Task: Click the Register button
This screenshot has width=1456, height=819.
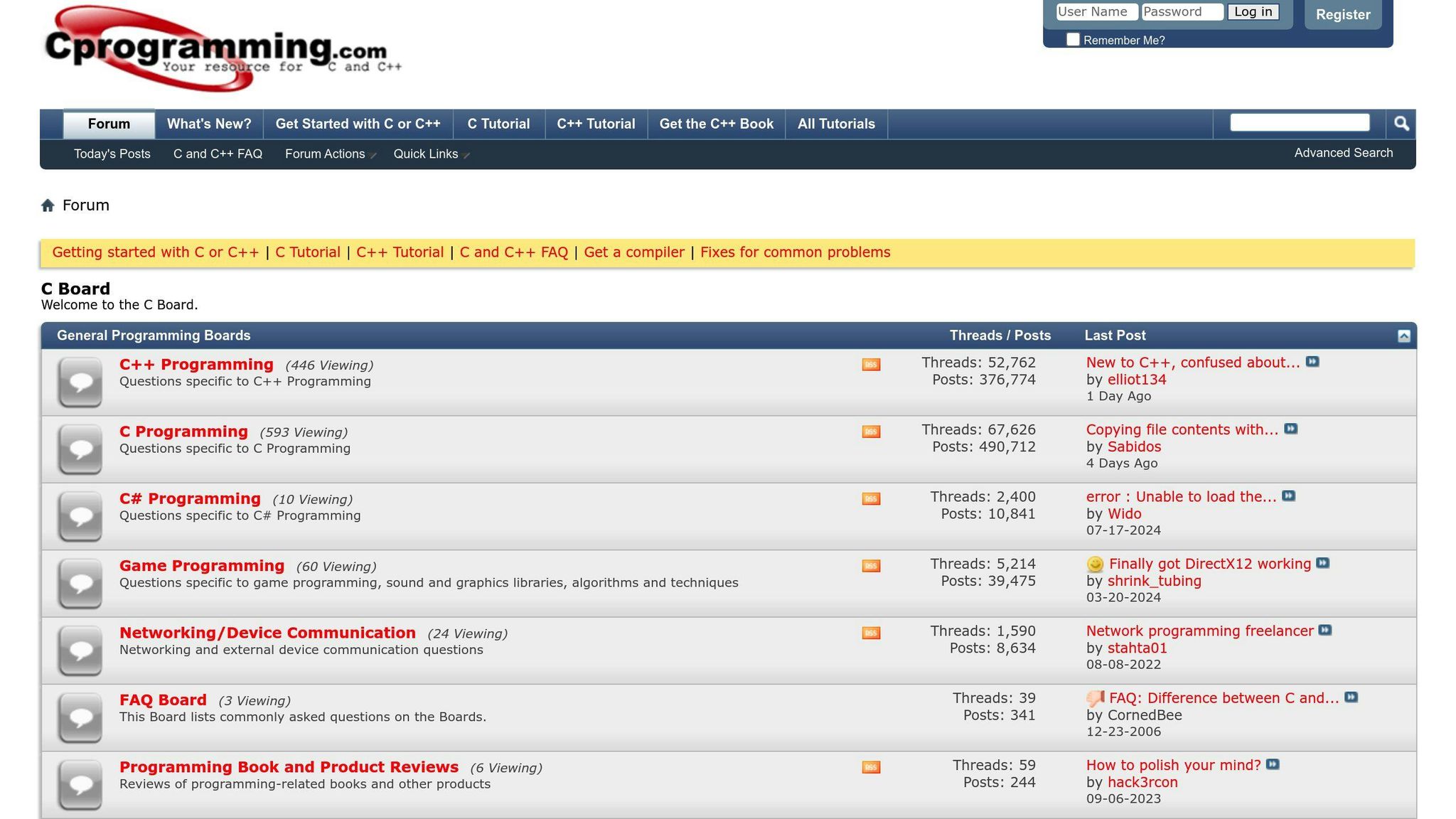Action: click(1342, 15)
